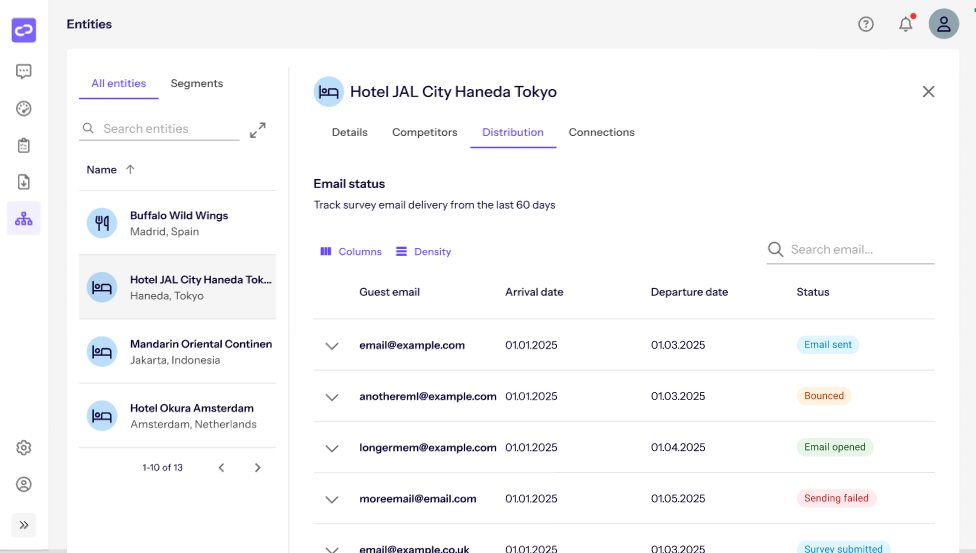Open the chat messages sidebar icon

pos(24,72)
